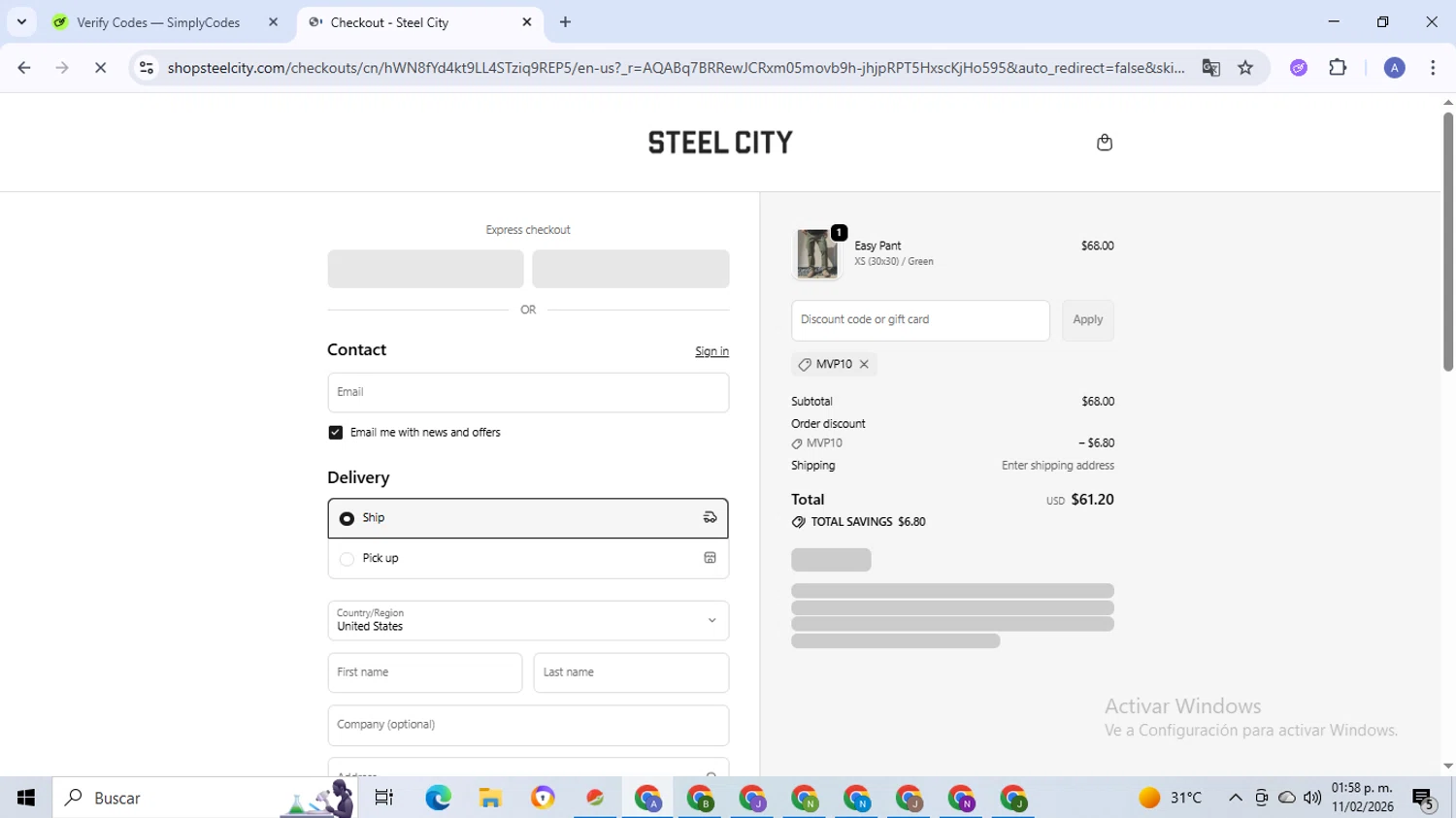Close the Verify Codes — SimplyCodes tab
The height and width of the screenshot is (818, 1456).
[273, 22]
